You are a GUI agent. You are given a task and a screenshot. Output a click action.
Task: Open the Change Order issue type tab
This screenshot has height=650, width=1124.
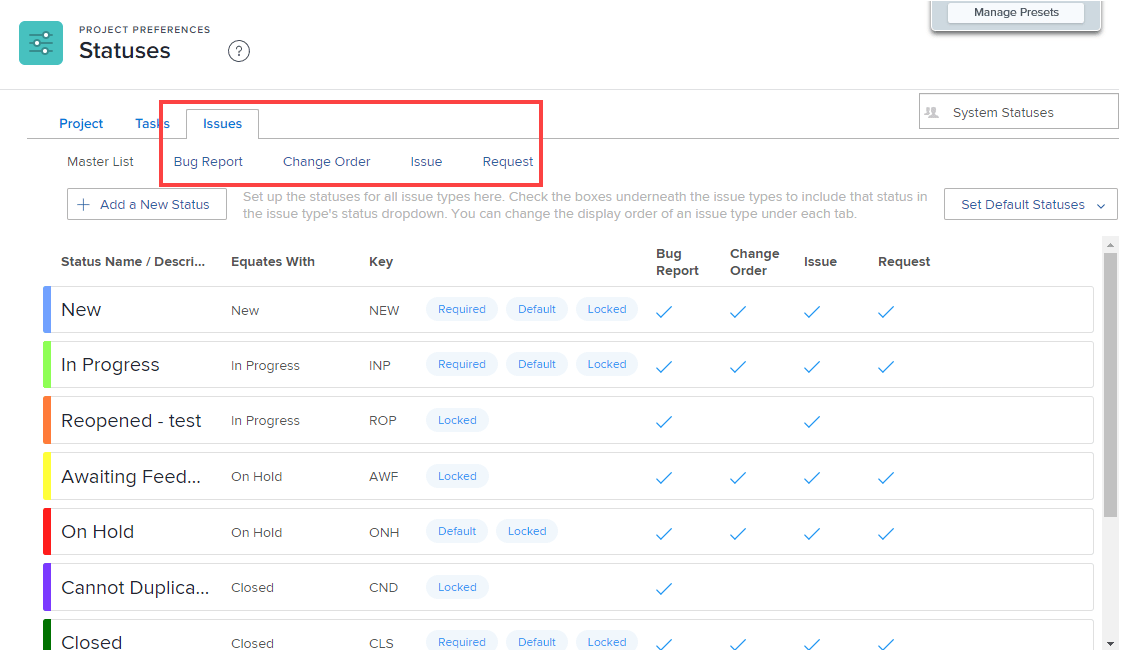pos(326,161)
